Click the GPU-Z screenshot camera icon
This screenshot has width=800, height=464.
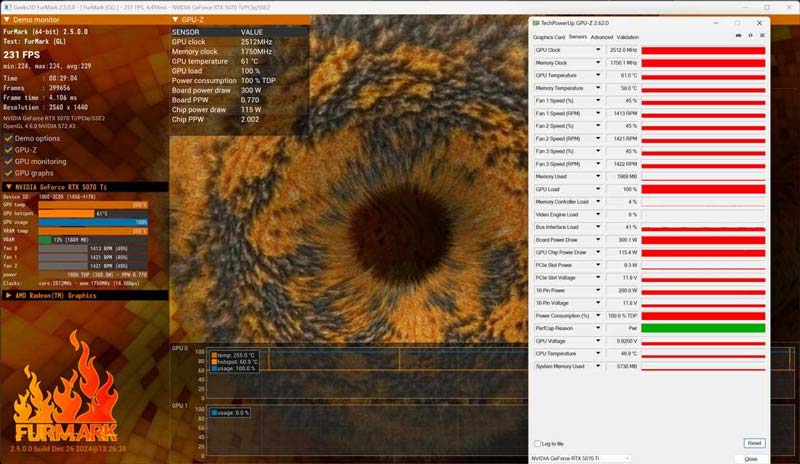738,36
